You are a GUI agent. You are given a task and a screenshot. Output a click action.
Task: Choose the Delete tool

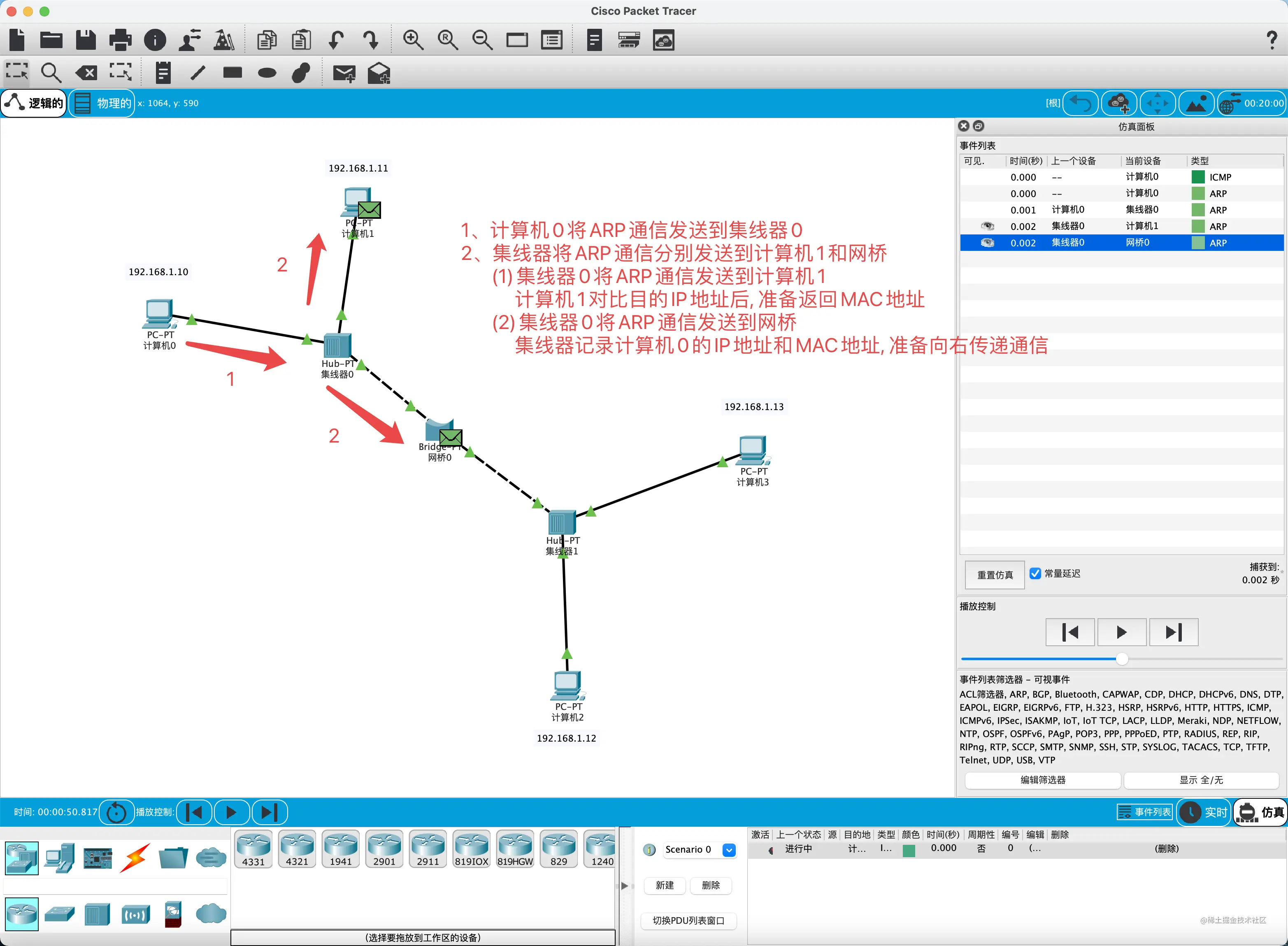click(x=86, y=73)
